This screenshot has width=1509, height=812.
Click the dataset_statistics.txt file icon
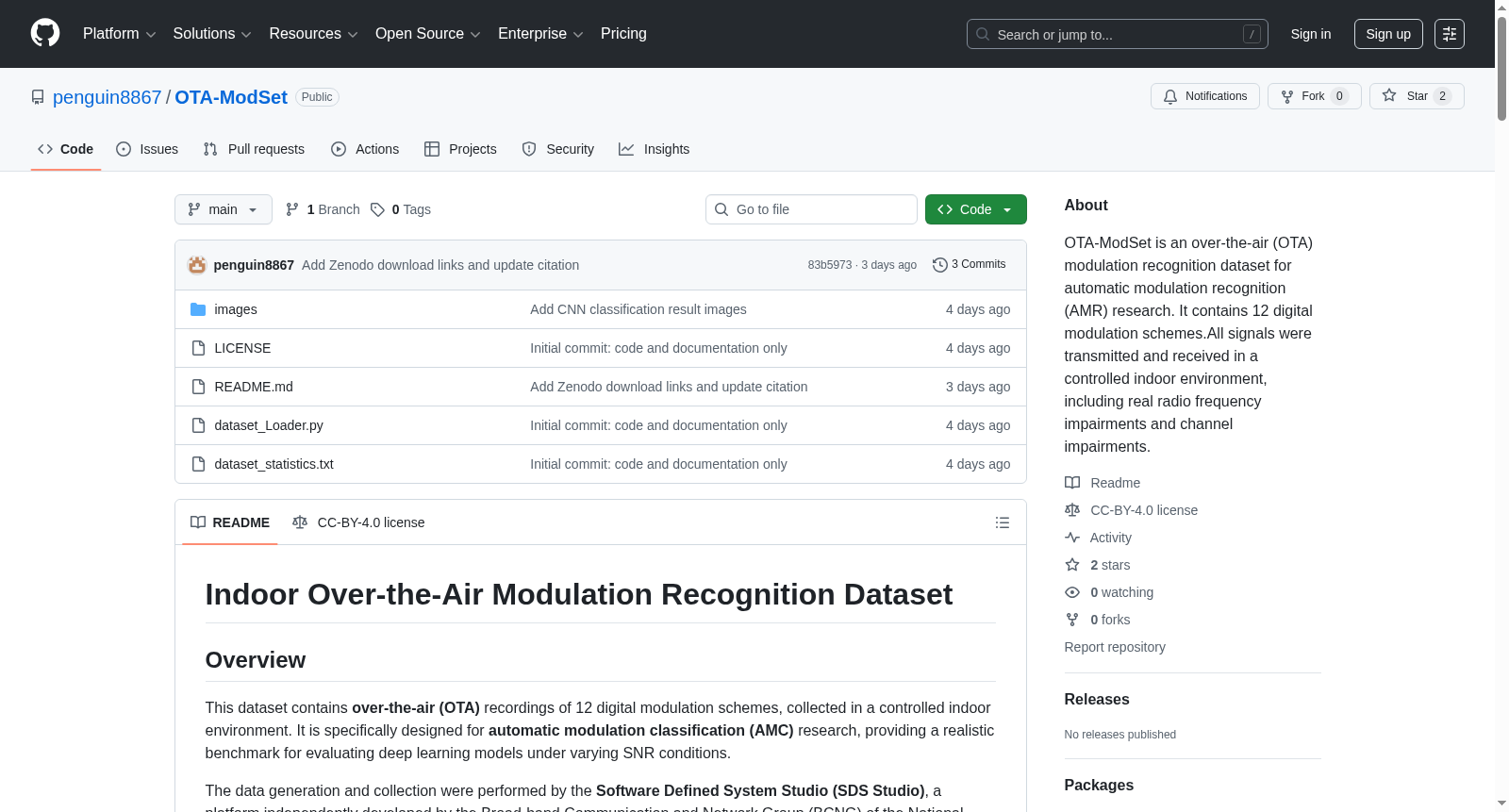(198, 464)
